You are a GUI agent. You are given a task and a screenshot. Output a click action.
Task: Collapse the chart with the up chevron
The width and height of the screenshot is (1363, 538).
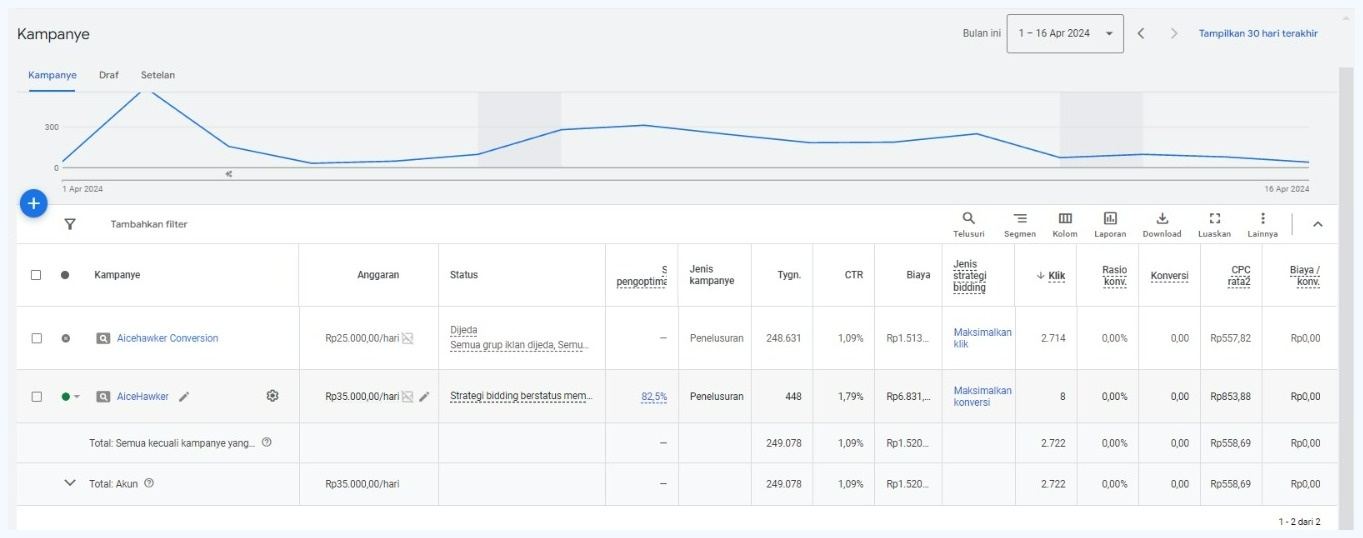[1317, 224]
